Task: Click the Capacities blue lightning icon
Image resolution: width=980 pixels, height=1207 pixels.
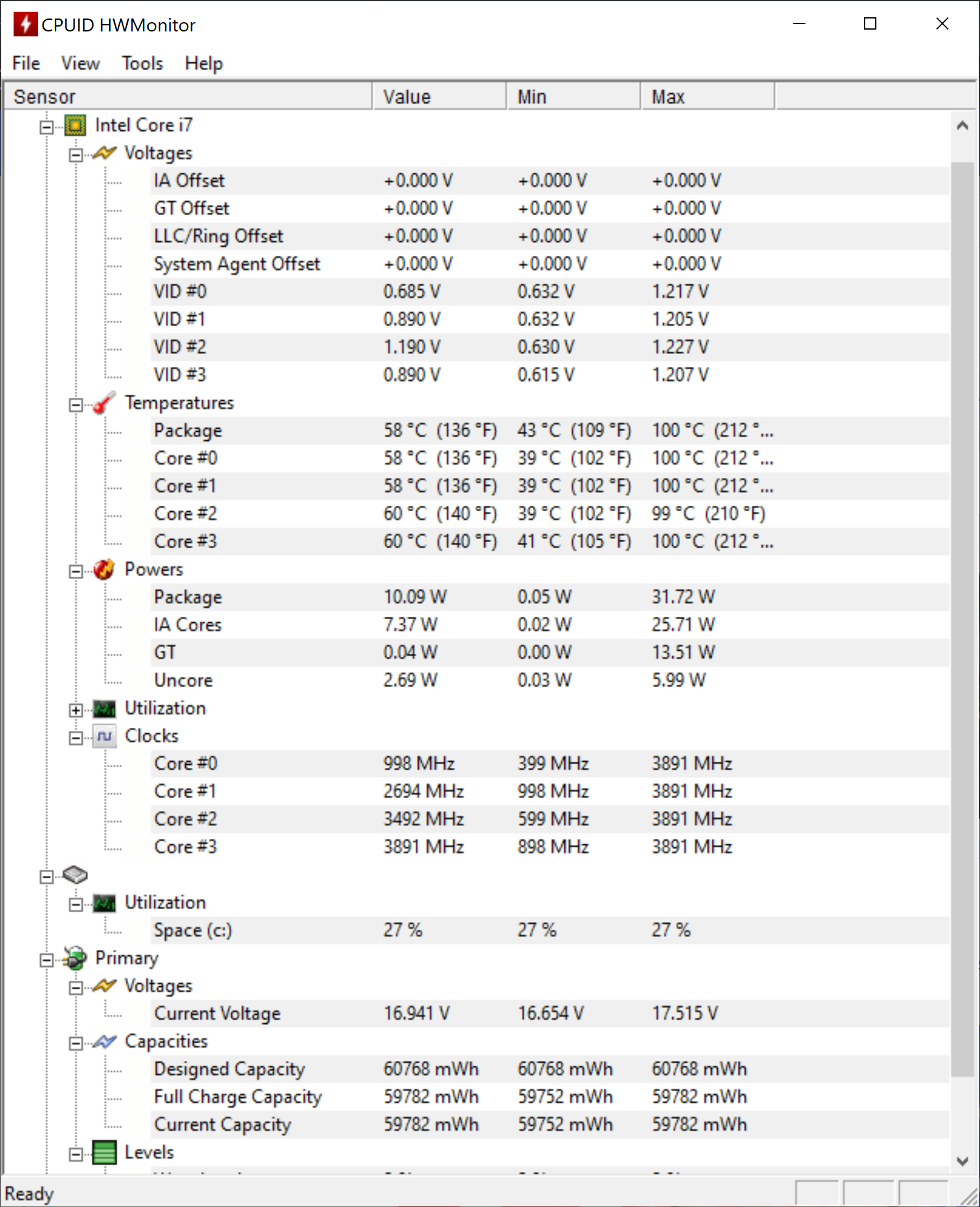Action: 104,1042
